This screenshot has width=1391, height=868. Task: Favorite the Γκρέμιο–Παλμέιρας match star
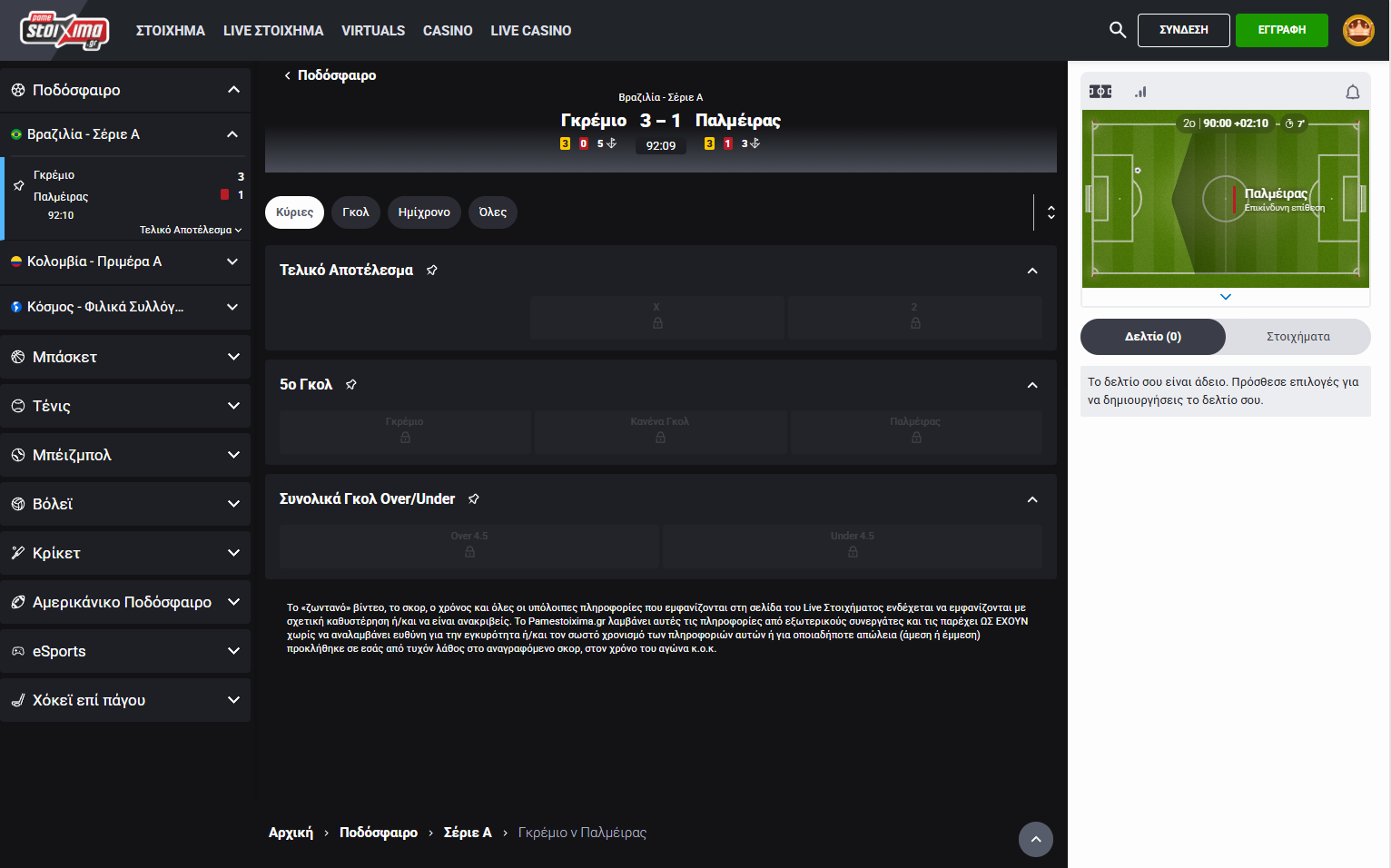tap(19, 185)
